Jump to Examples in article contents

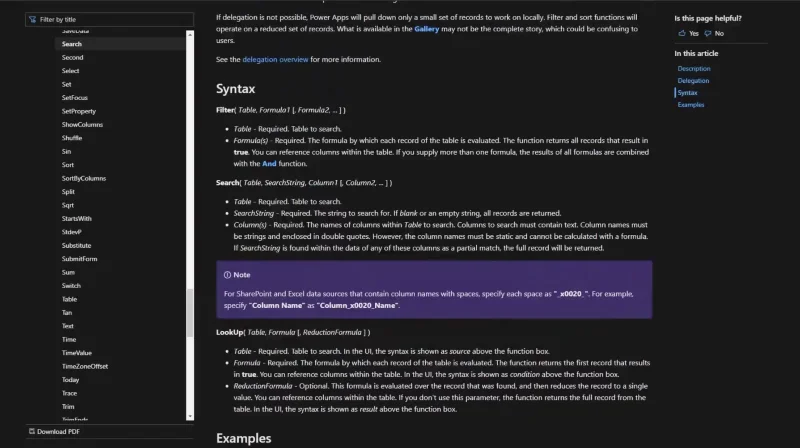pos(690,105)
